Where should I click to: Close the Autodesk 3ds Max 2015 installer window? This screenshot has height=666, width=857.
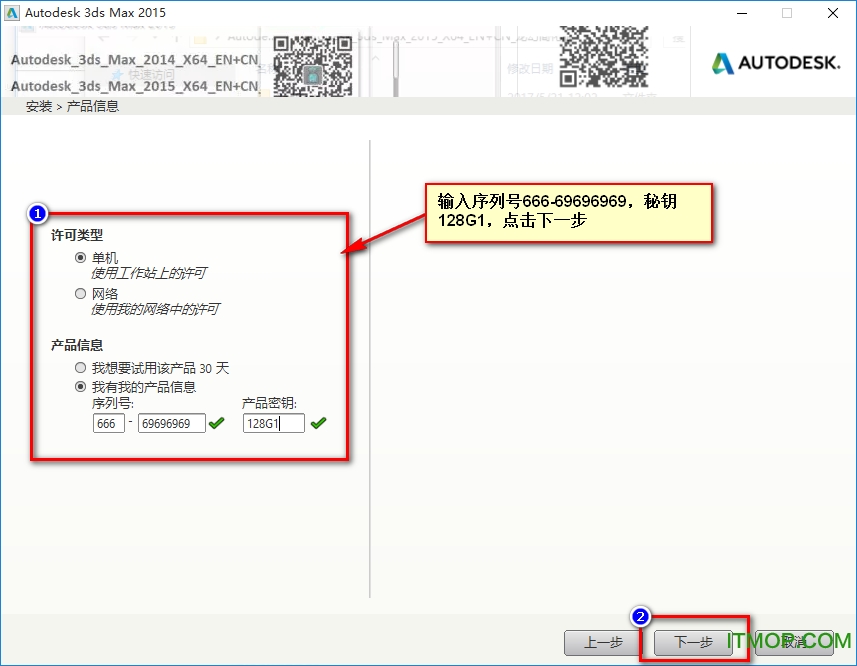coord(832,13)
